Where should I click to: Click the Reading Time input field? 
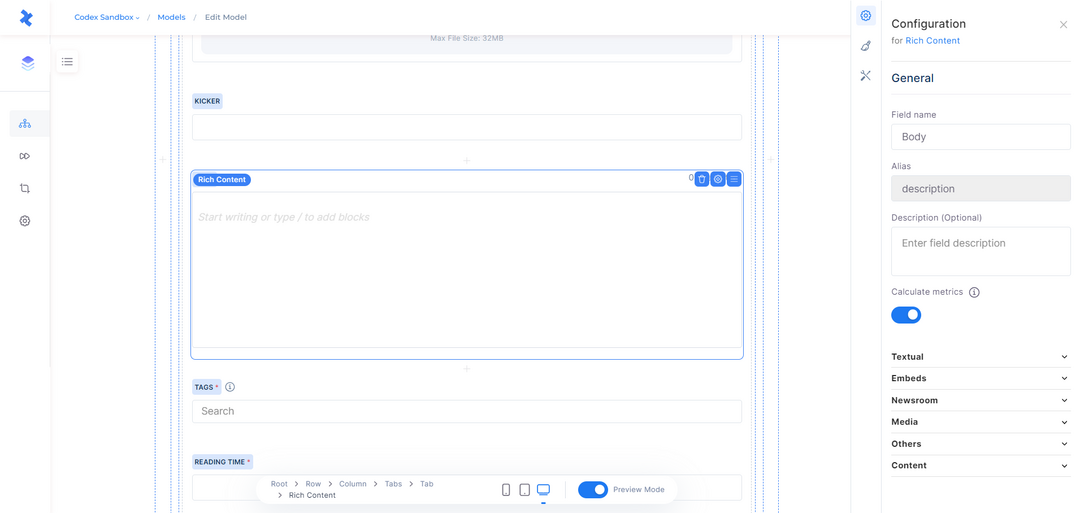(x=467, y=487)
